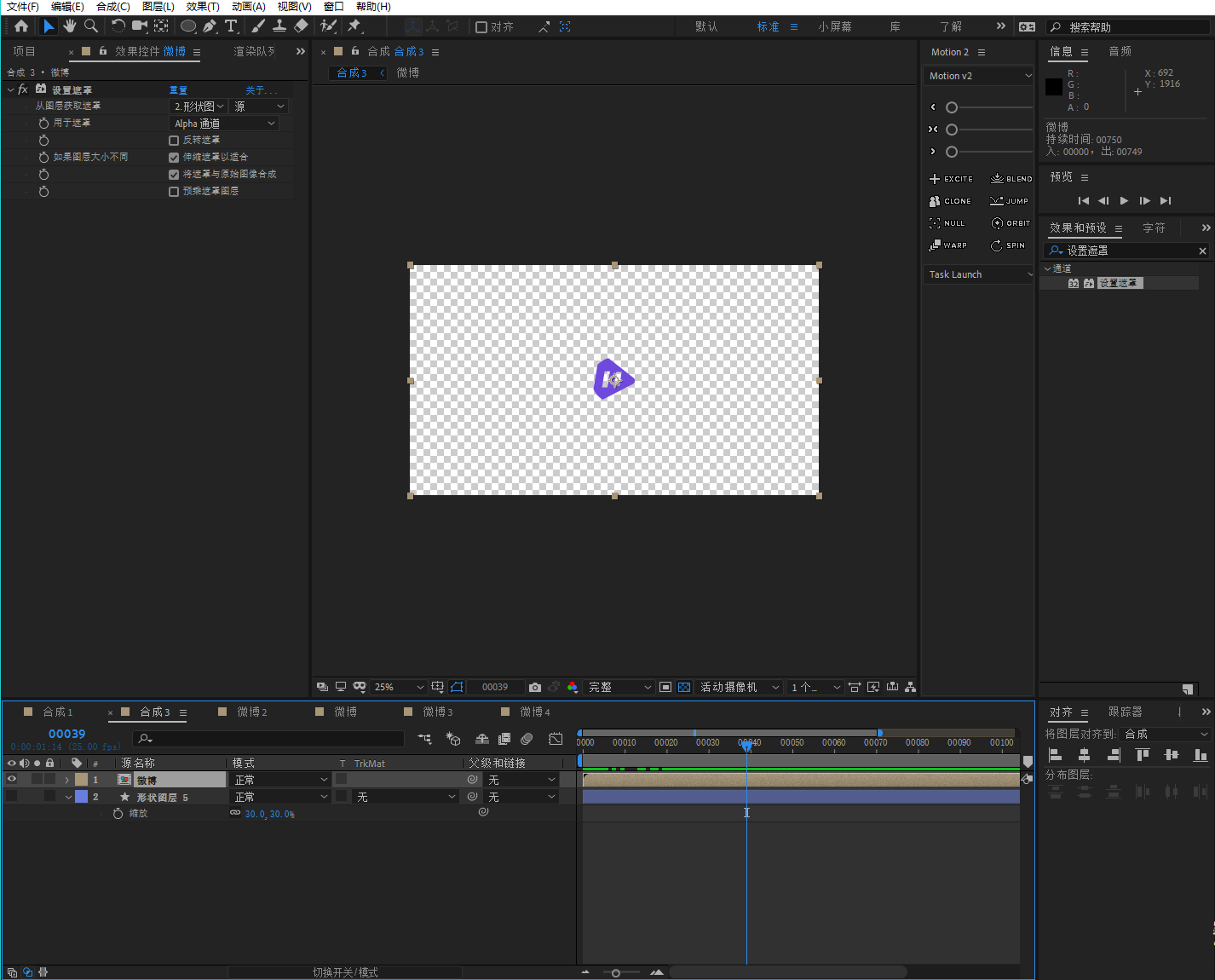Open the 效果(T) menu
1215x980 pixels.
(203, 7)
